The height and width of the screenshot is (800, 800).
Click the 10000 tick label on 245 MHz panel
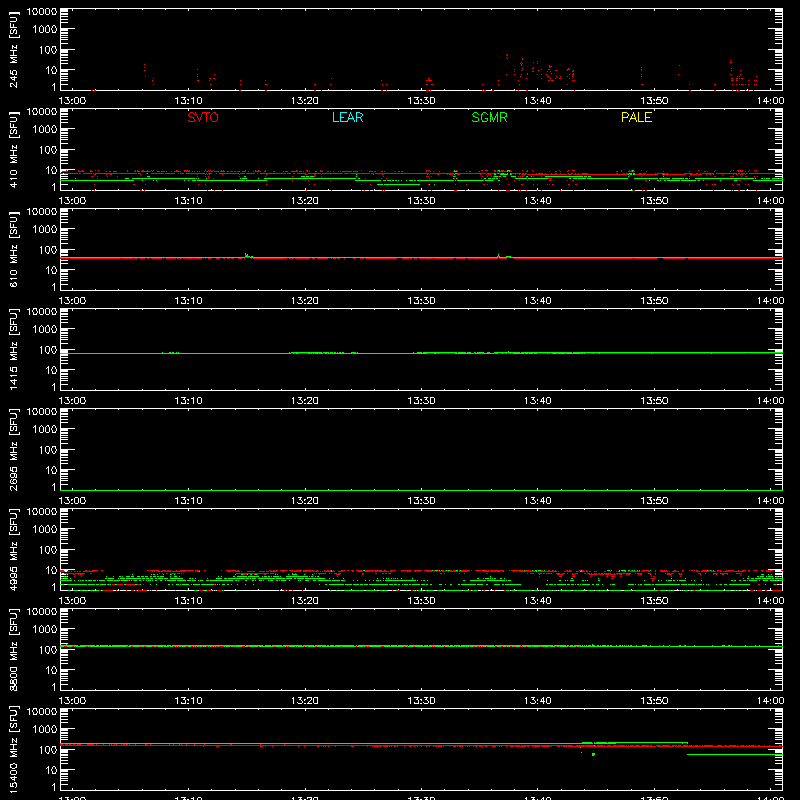(42, 12)
